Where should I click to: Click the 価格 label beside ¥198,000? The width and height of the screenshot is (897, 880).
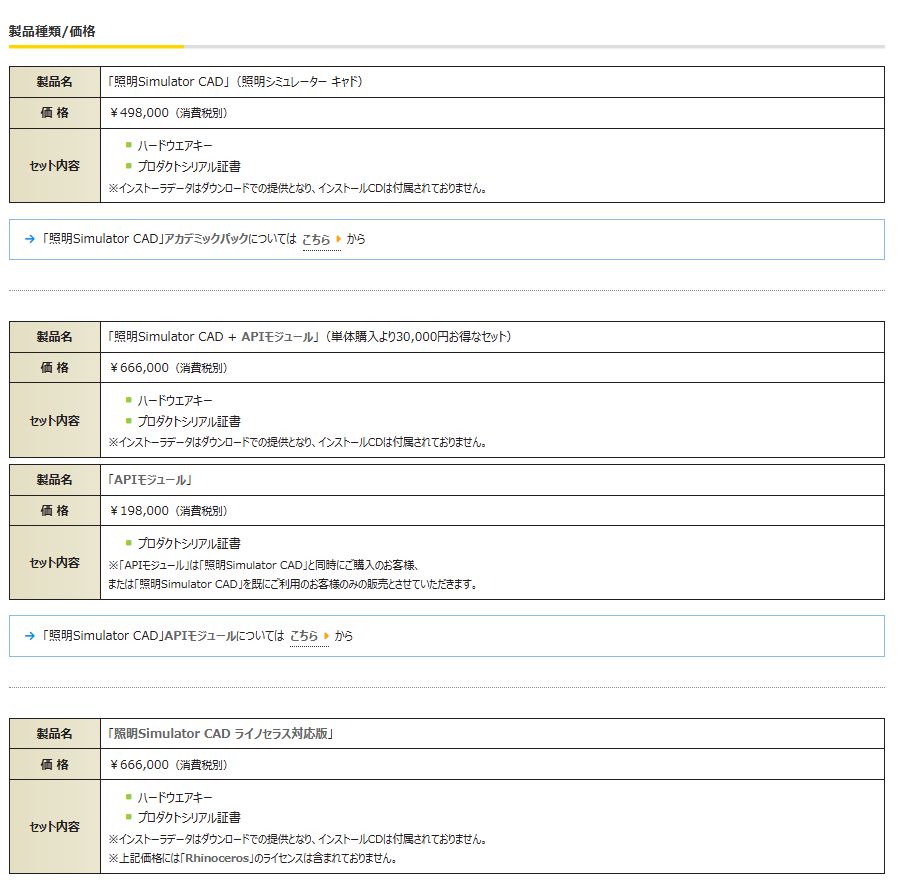55,511
